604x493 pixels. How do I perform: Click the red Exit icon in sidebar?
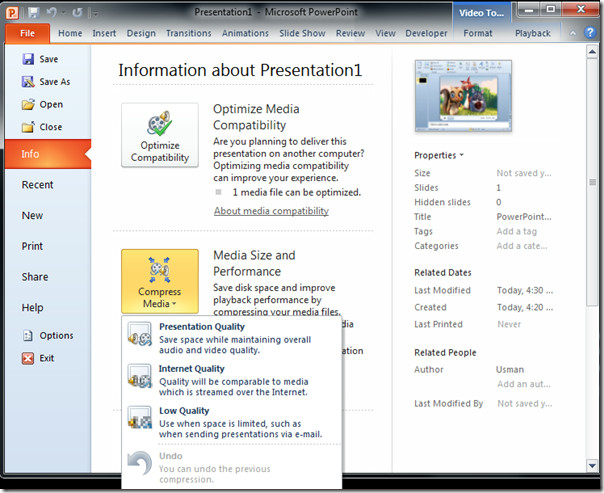(28, 358)
